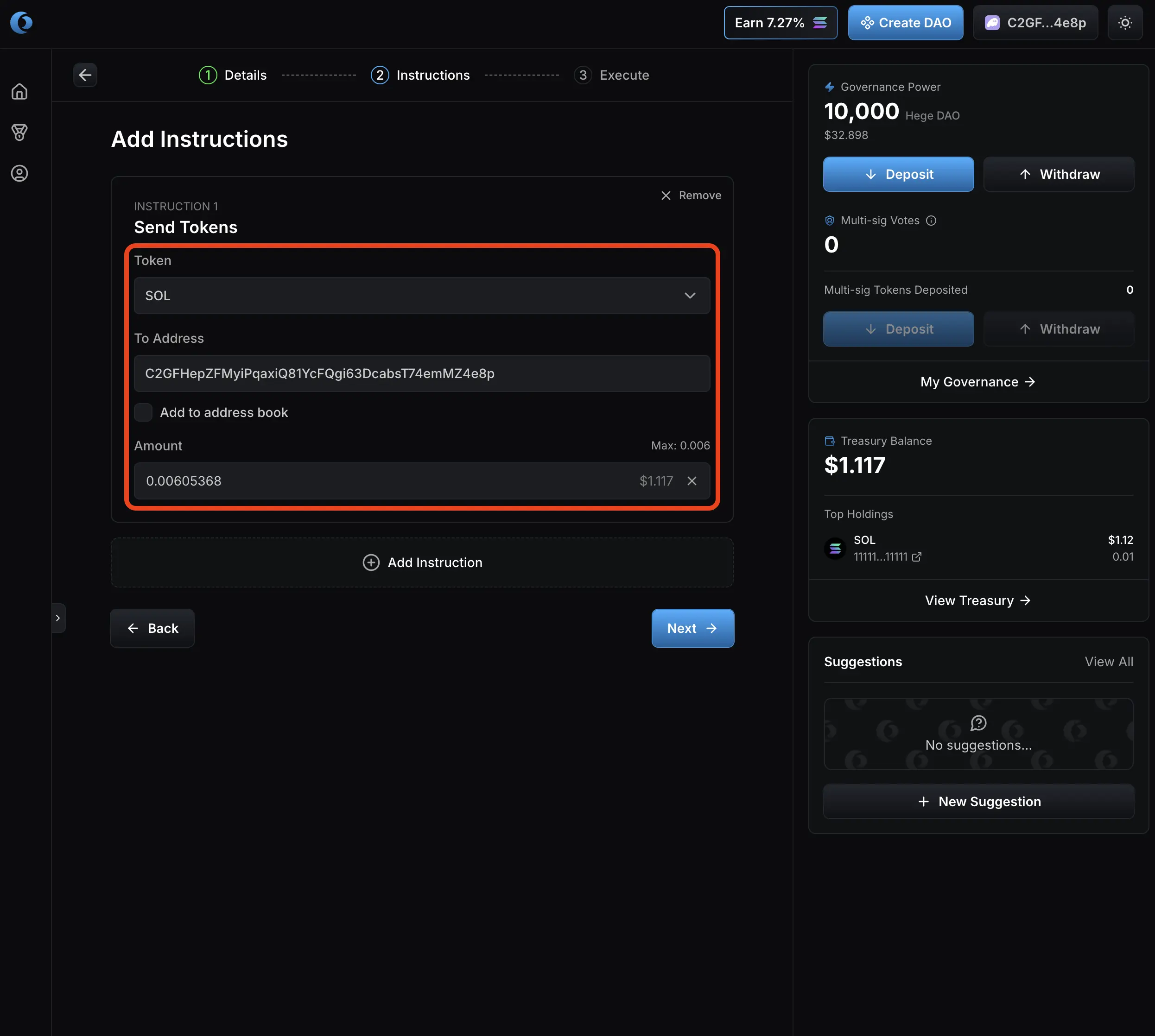The width and height of the screenshot is (1155, 1036).
Task: Click the Create DAO button
Action: pos(905,23)
